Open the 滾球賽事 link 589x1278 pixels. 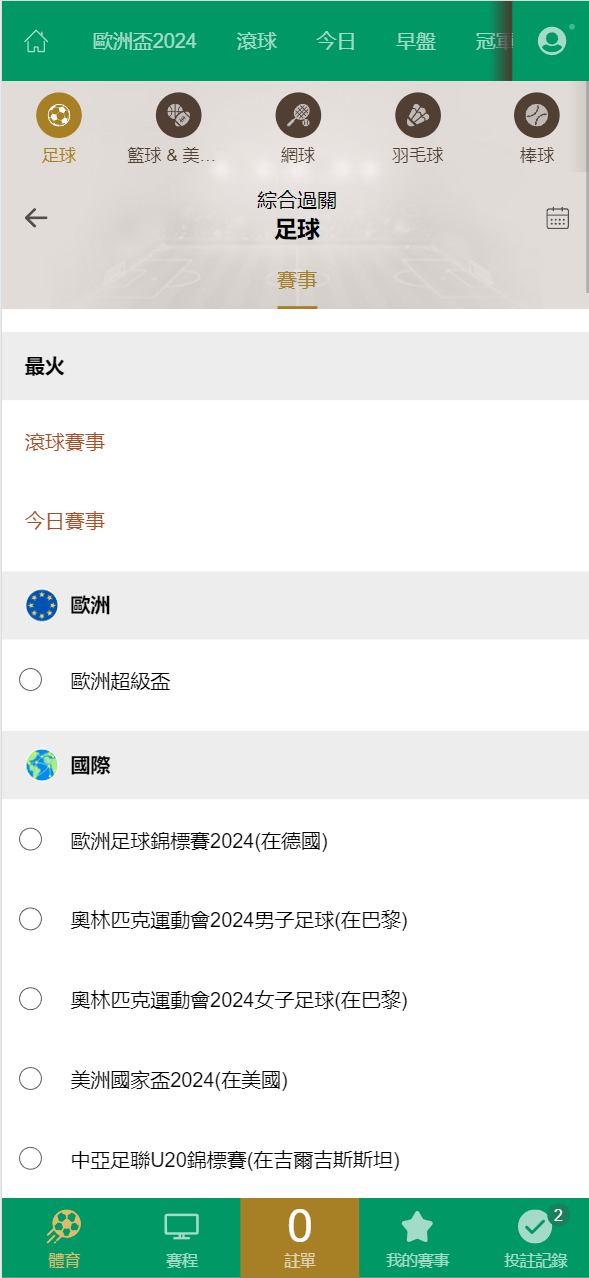tap(65, 442)
